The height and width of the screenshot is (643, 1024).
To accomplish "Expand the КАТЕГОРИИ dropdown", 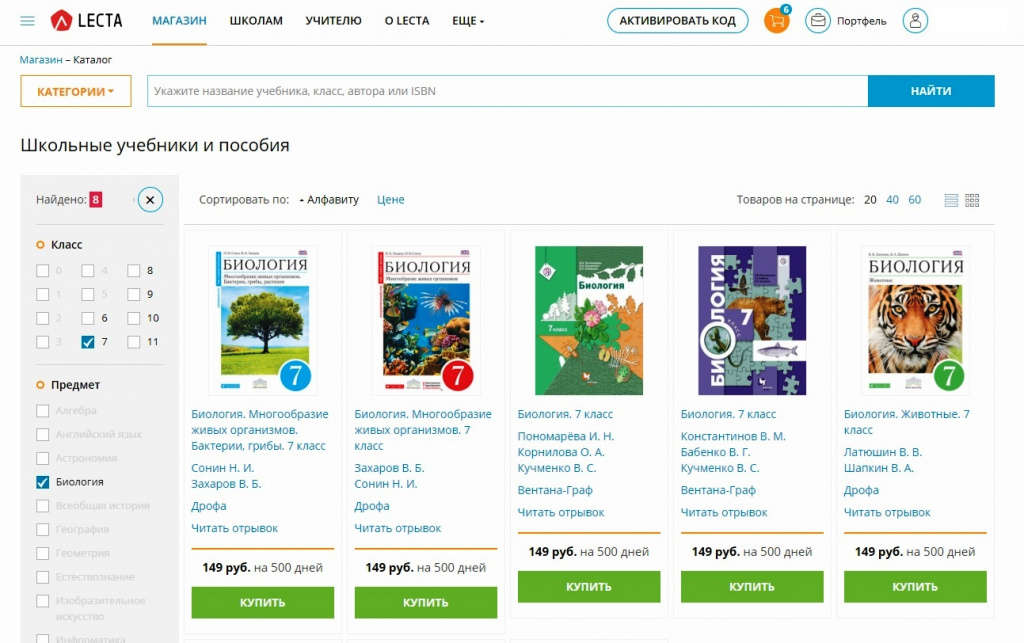I will pos(76,91).
